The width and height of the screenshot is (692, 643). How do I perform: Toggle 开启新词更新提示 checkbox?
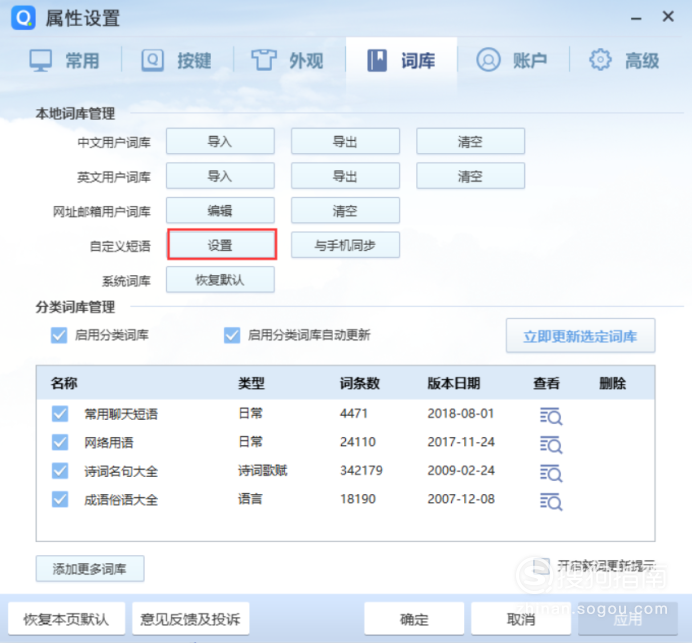[542, 566]
